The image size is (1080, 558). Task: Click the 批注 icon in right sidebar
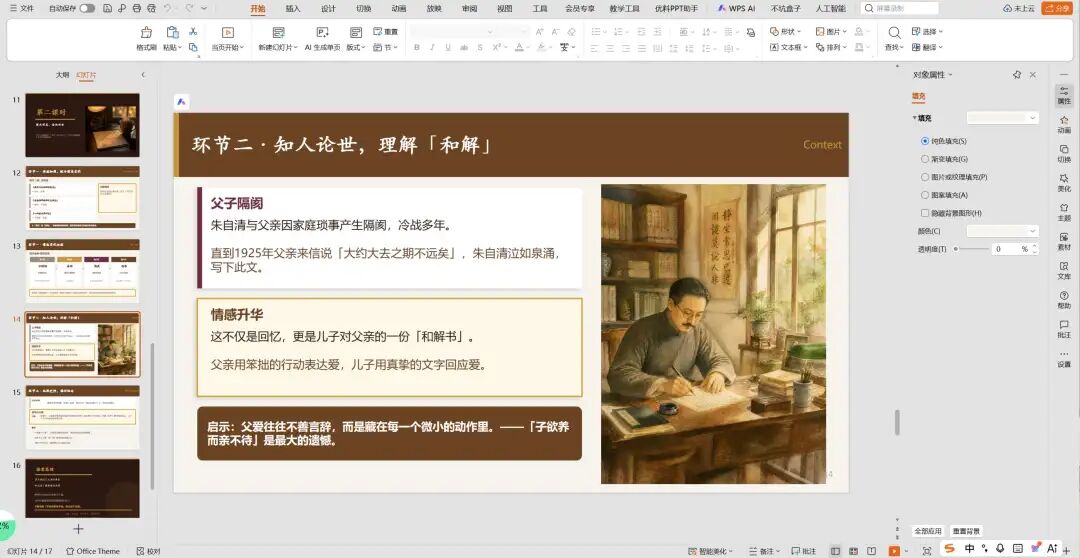coord(1064,329)
